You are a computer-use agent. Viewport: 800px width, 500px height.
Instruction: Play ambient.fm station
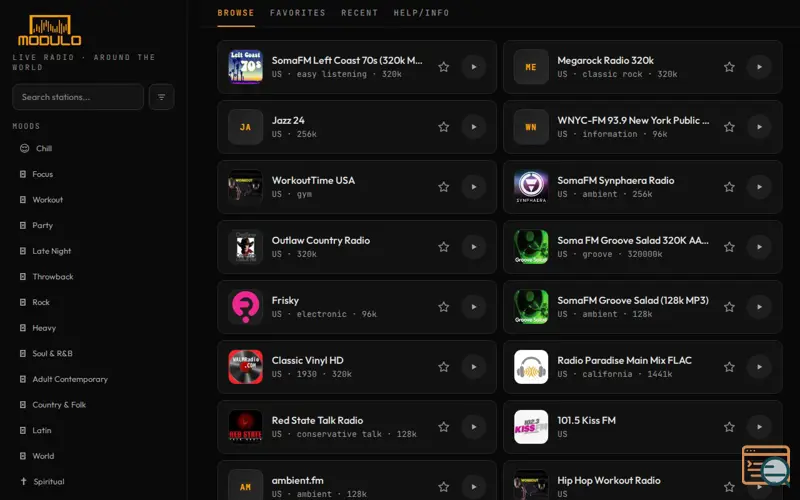pyautogui.click(x=474, y=487)
